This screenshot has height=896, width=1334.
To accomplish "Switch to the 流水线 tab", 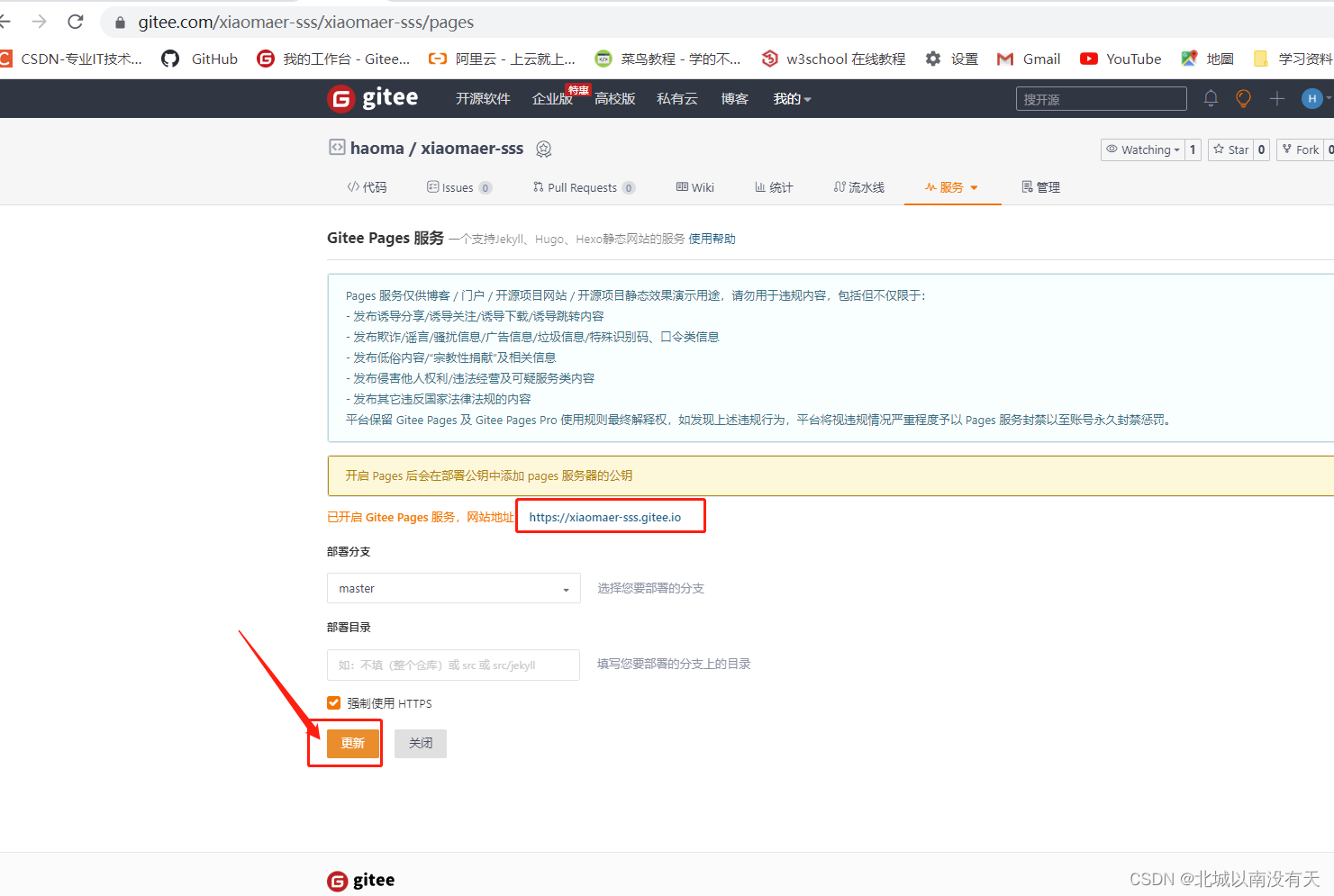I will coord(858,187).
